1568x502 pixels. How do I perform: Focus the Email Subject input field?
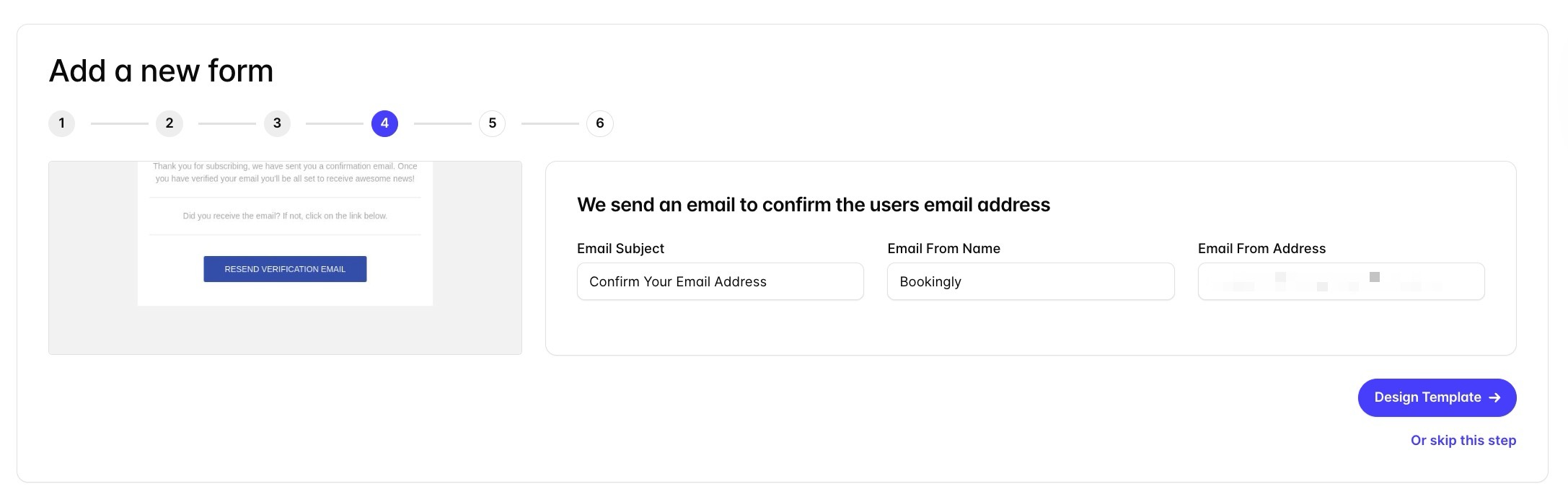[721, 281]
